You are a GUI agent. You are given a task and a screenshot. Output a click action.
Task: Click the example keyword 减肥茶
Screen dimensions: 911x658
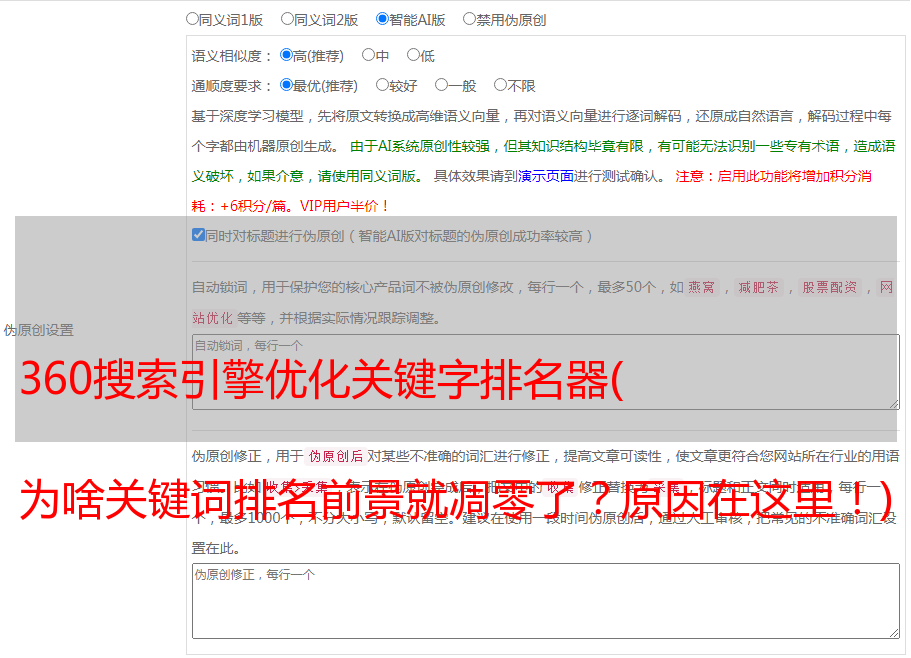click(x=758, y=287)
